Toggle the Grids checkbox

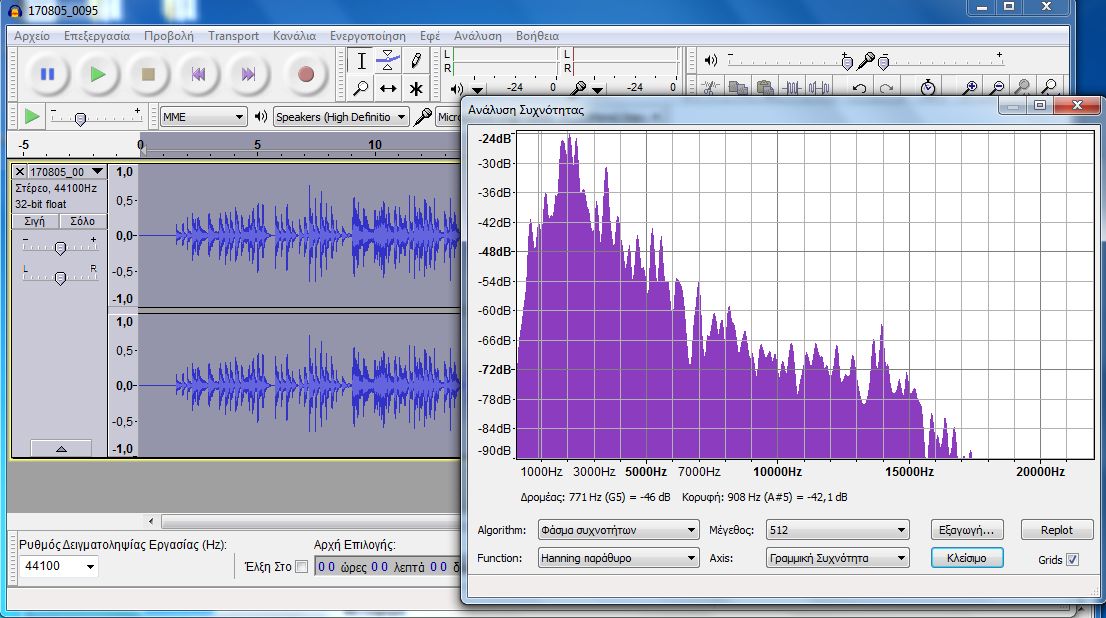(x=1073, y=560)
